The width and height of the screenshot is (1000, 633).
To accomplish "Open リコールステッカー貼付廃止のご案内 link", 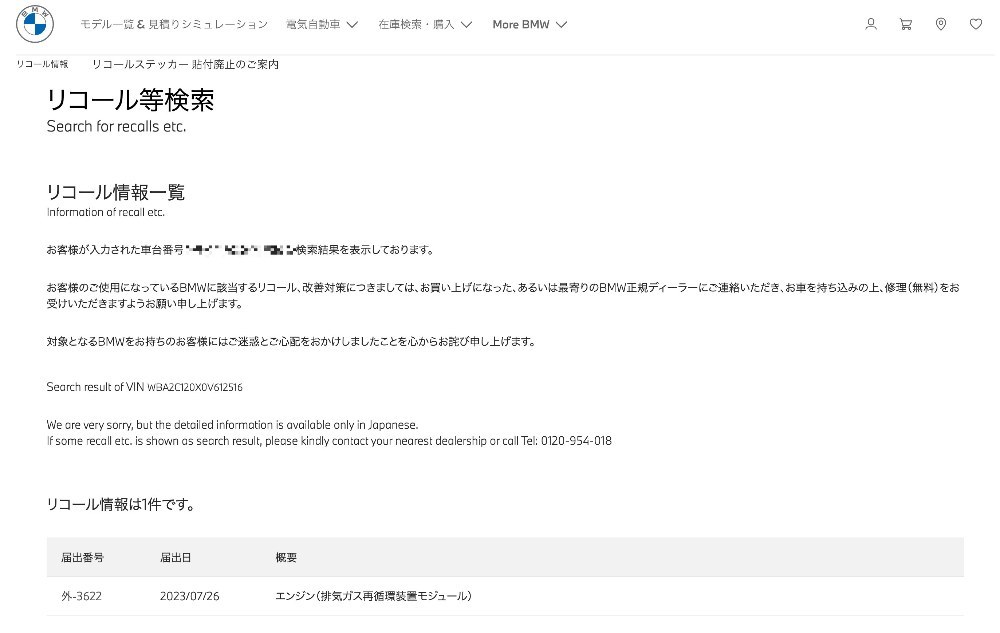I will click(186, 64).
